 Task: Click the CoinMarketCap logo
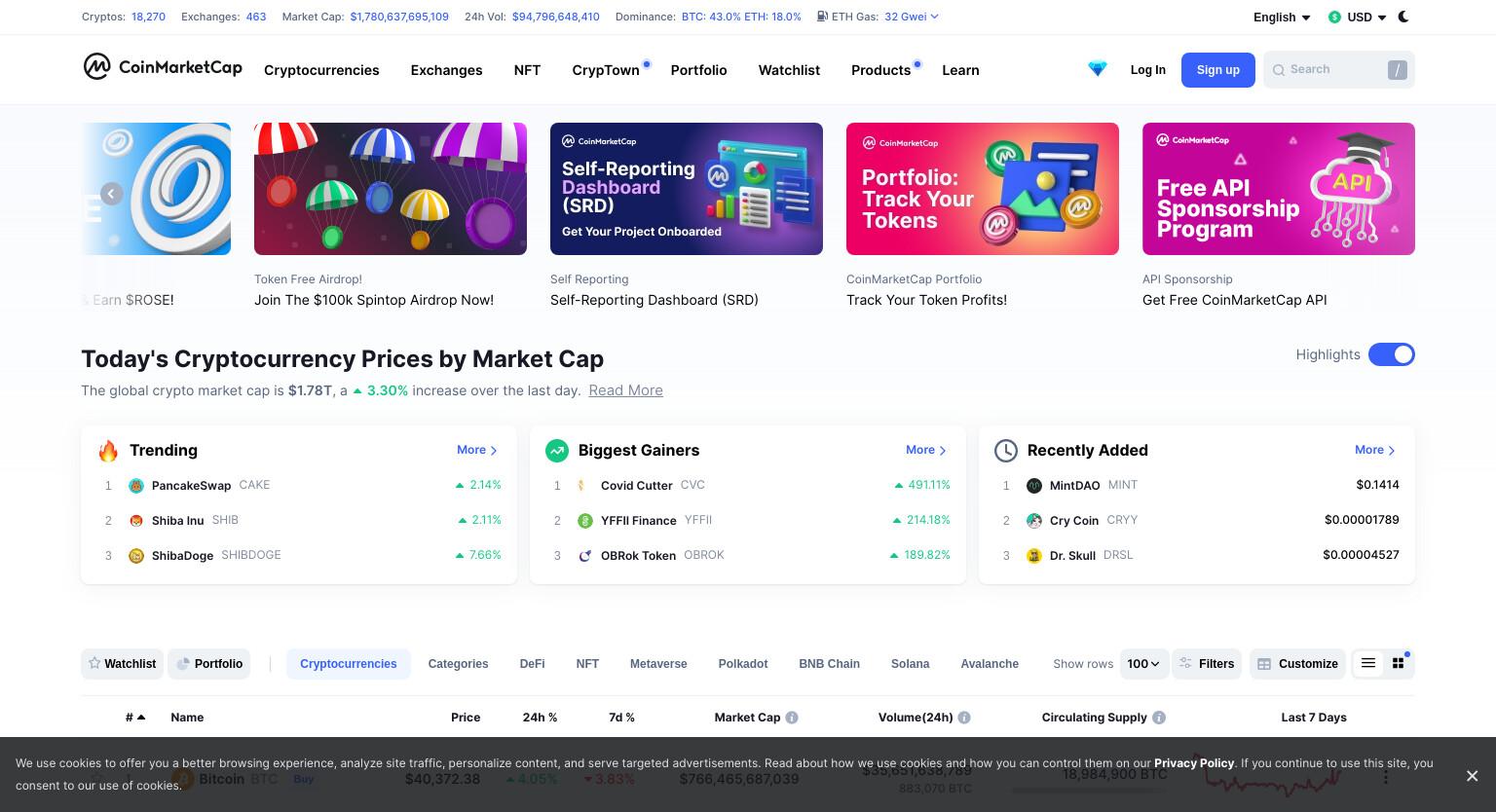[x=163, y=66]
